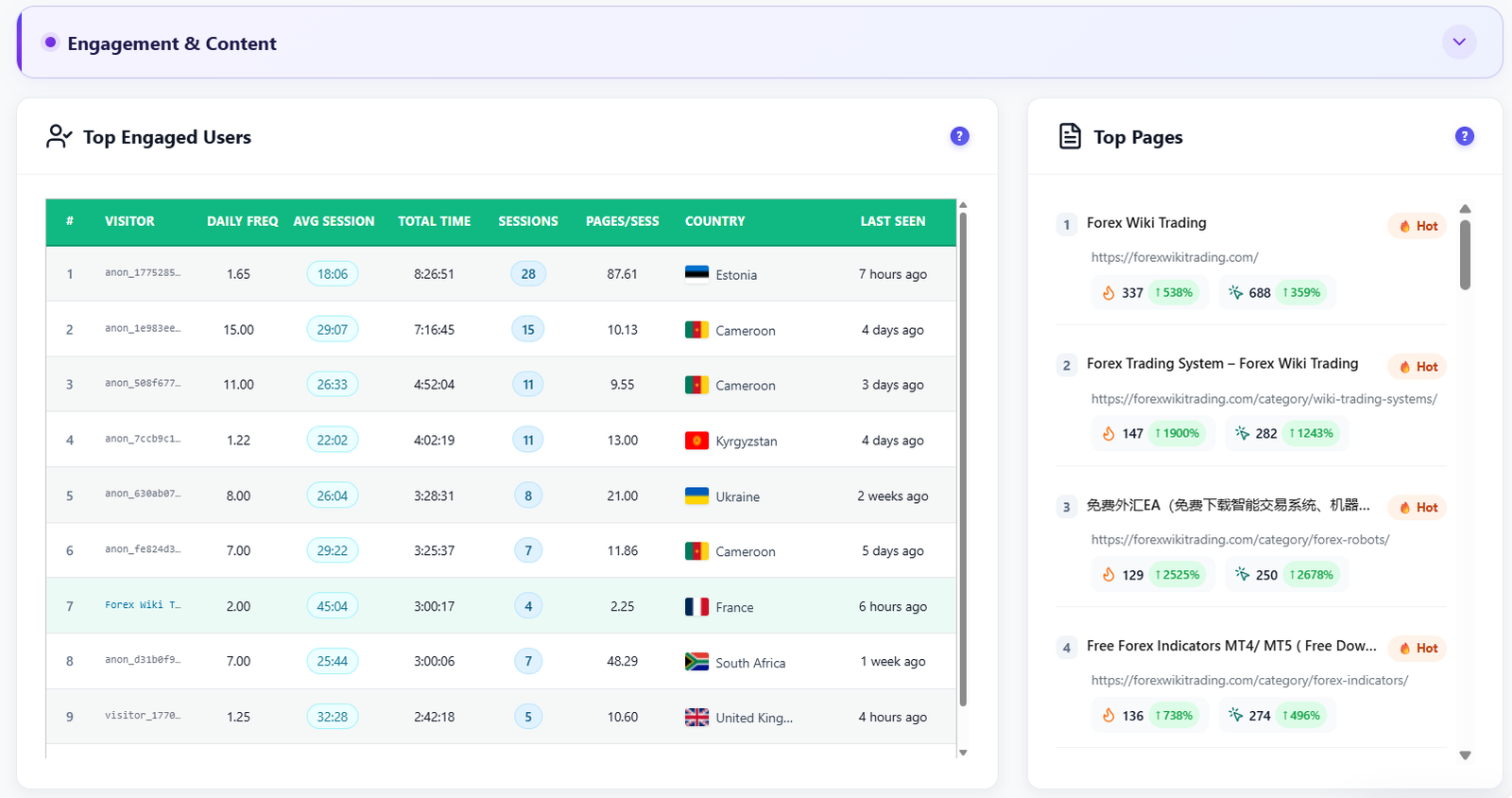The image size is (1512, 798).
Task: Click the sparkle icon beside 688
Action: tap(1235, 293)
